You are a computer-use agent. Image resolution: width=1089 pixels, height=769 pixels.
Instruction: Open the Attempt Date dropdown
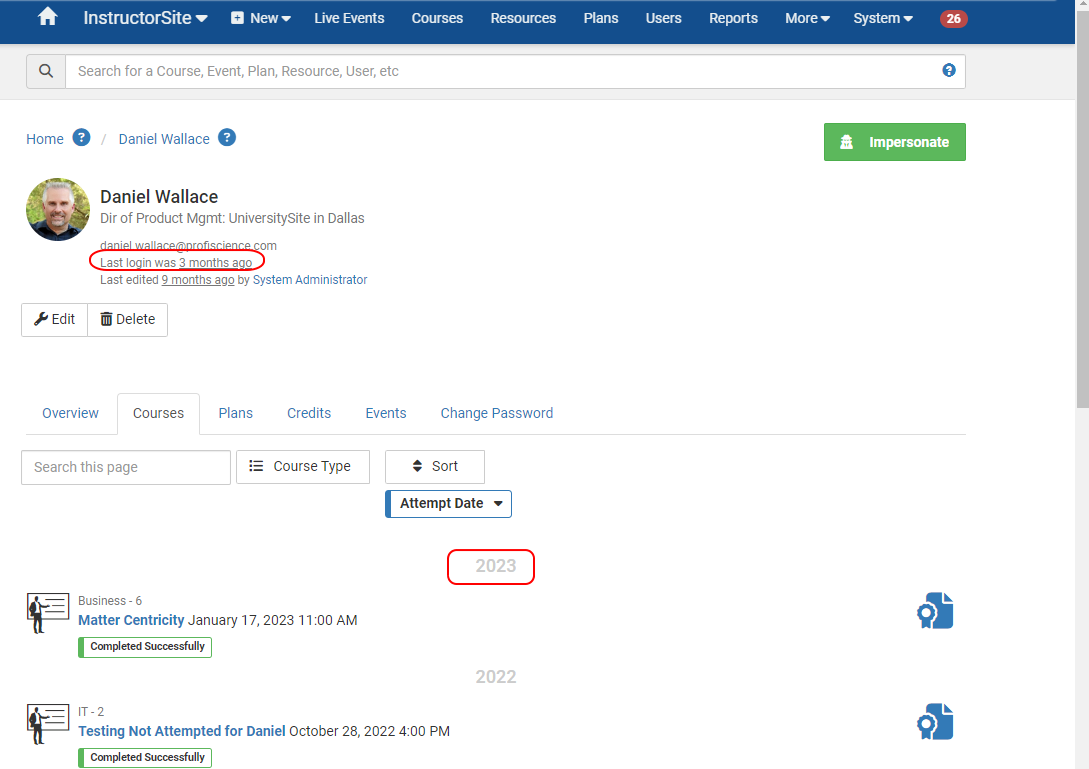pyautogui.click(x=449, y=504)
